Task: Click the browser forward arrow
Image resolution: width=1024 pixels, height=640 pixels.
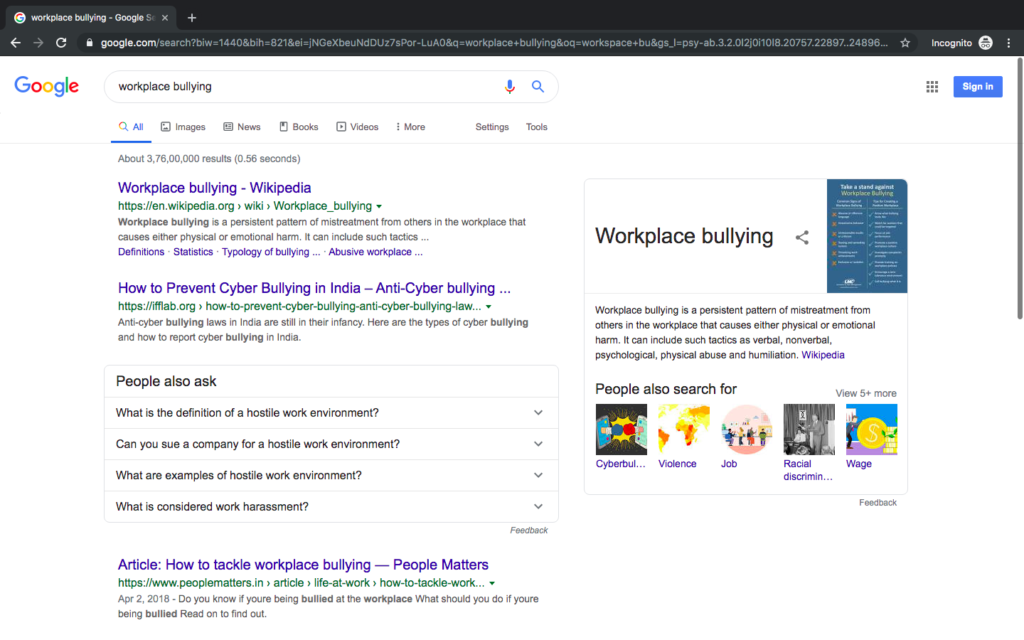Action: (39, 43)
